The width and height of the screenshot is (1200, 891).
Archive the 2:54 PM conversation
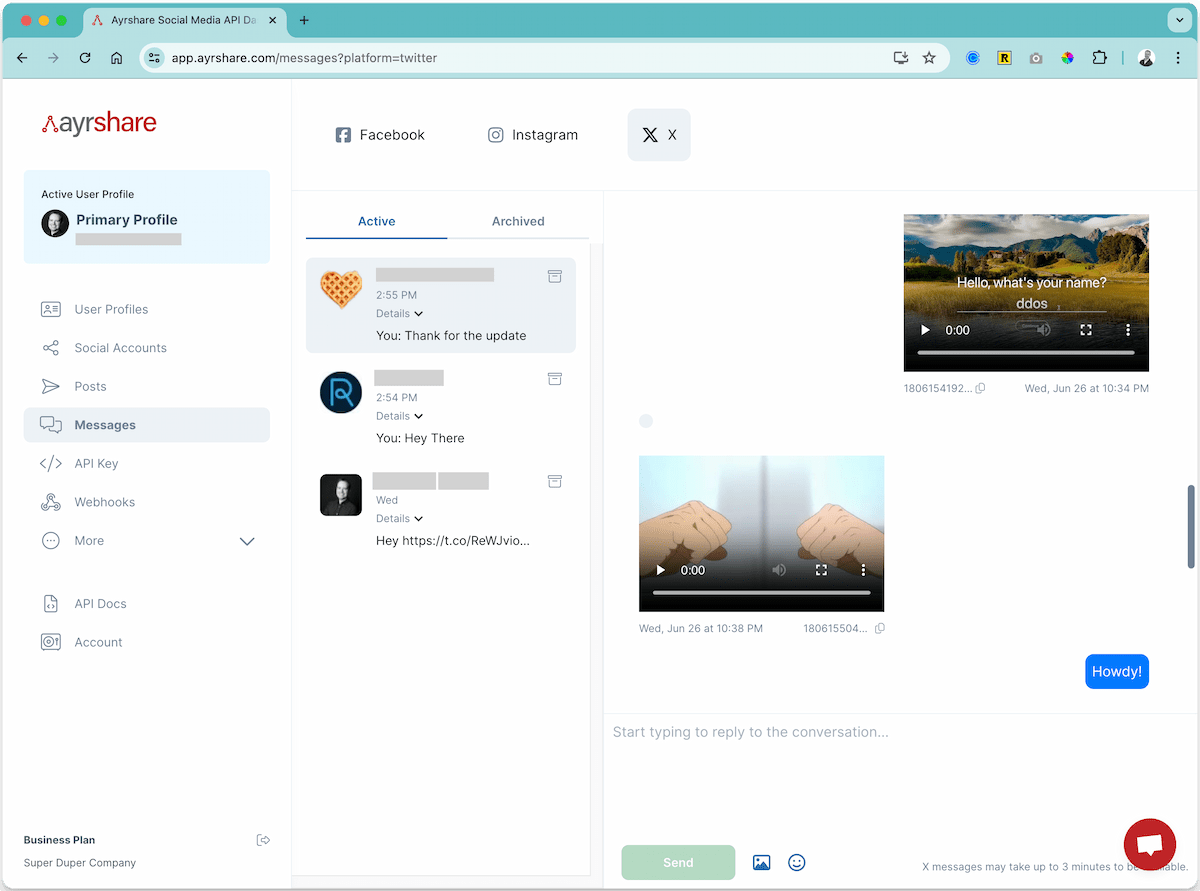[555, 378]
